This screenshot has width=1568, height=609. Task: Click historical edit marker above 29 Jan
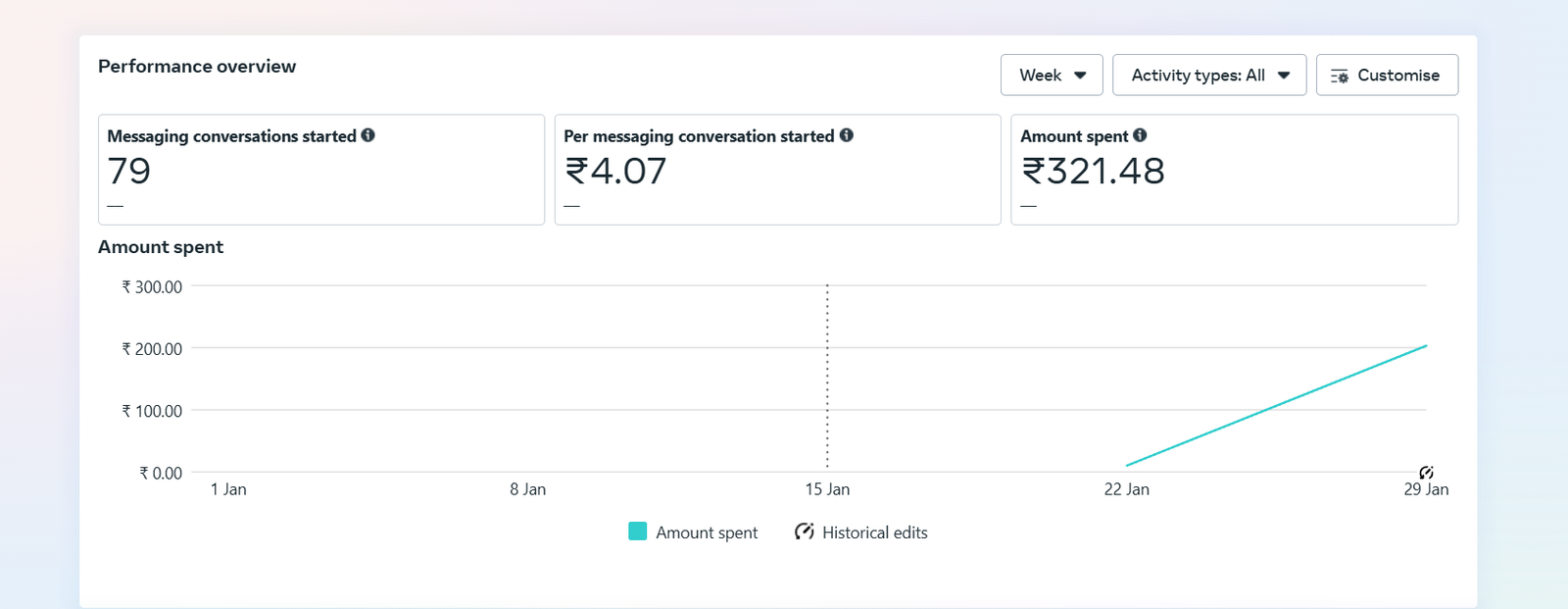point(1426,473)
